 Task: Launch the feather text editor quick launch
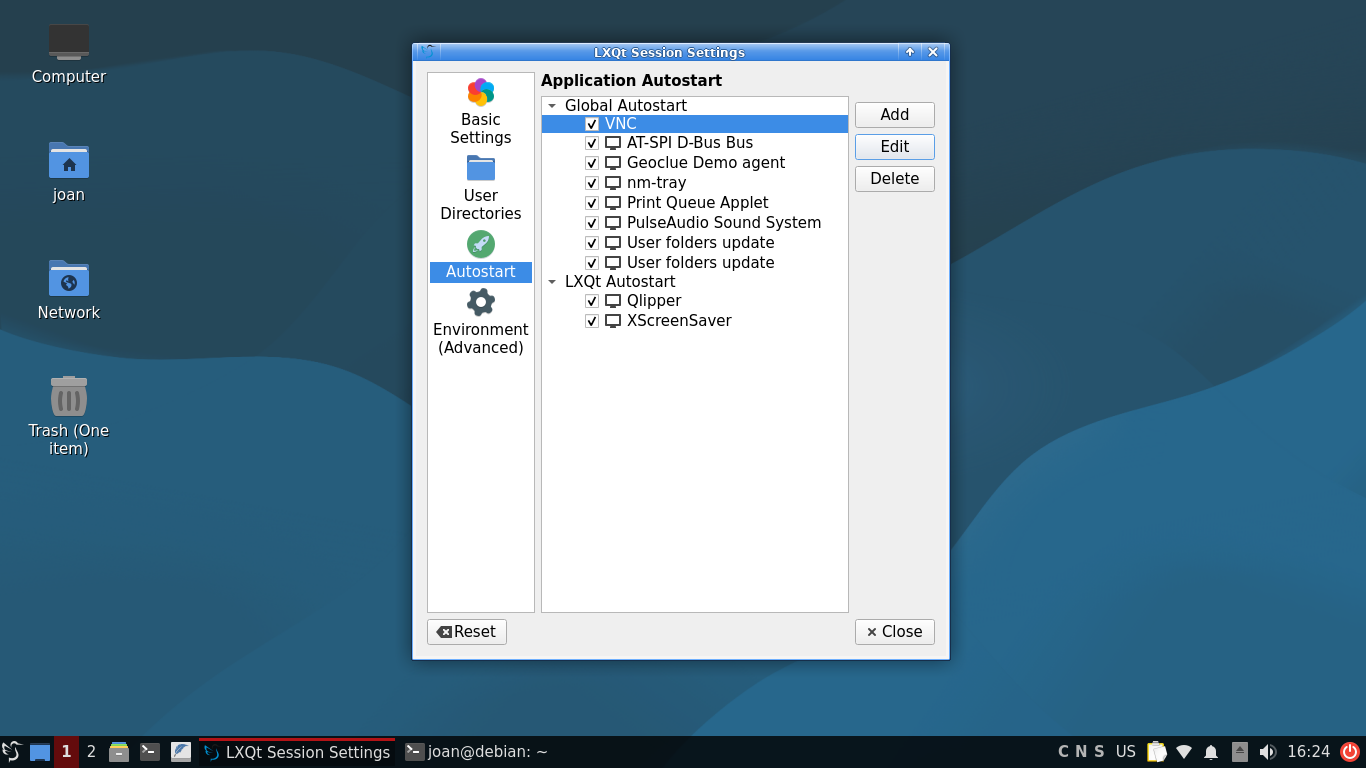[x=181, y=751]
